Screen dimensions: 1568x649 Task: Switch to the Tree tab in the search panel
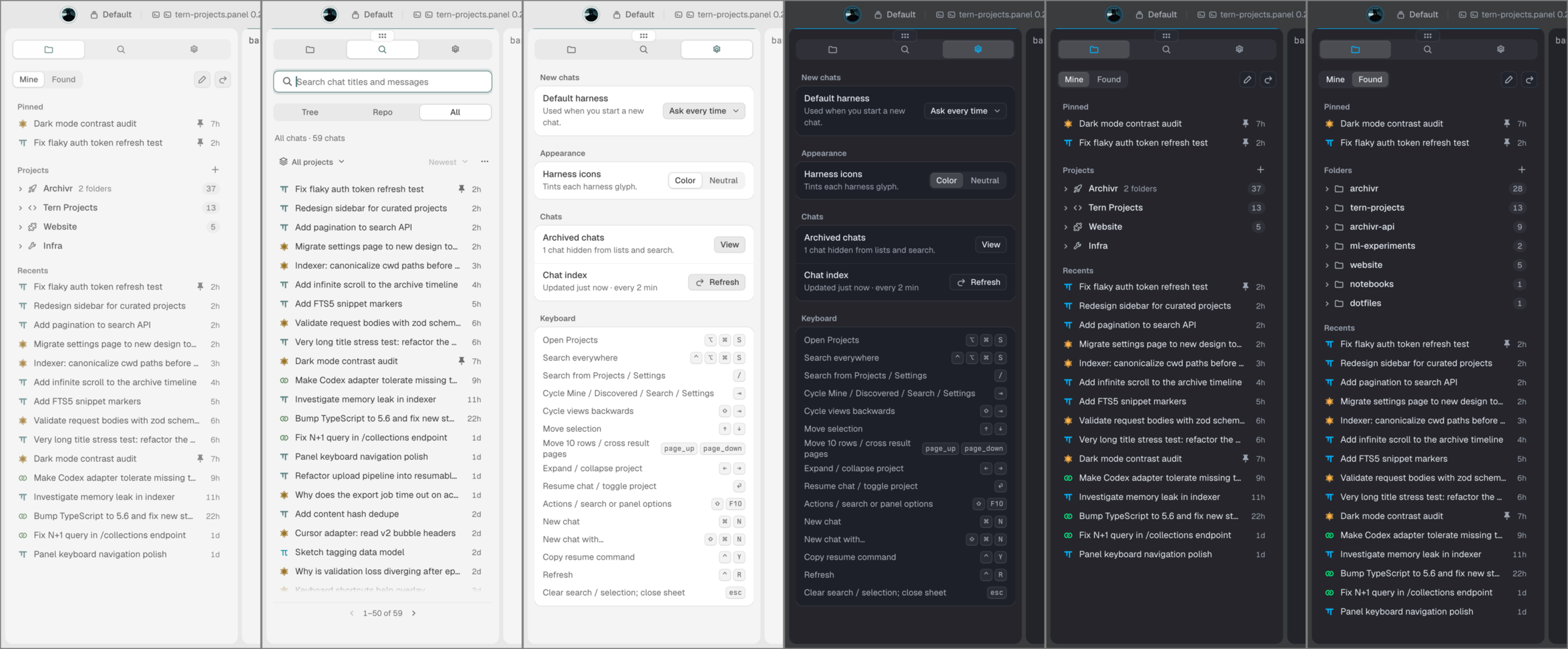tap(310, 112)
